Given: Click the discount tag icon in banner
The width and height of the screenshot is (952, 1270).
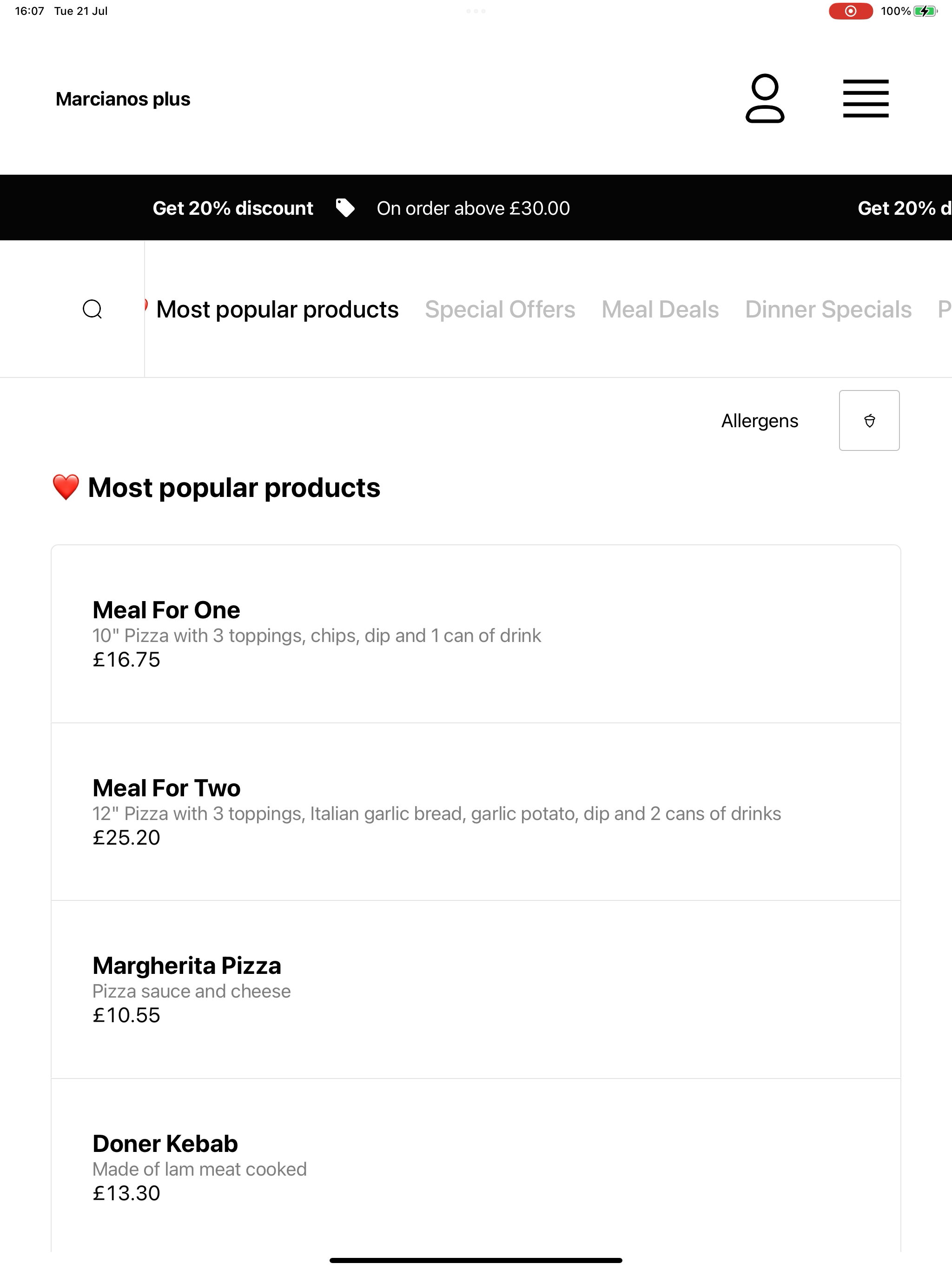Looking at the screenshot, I should coord(344,208).
